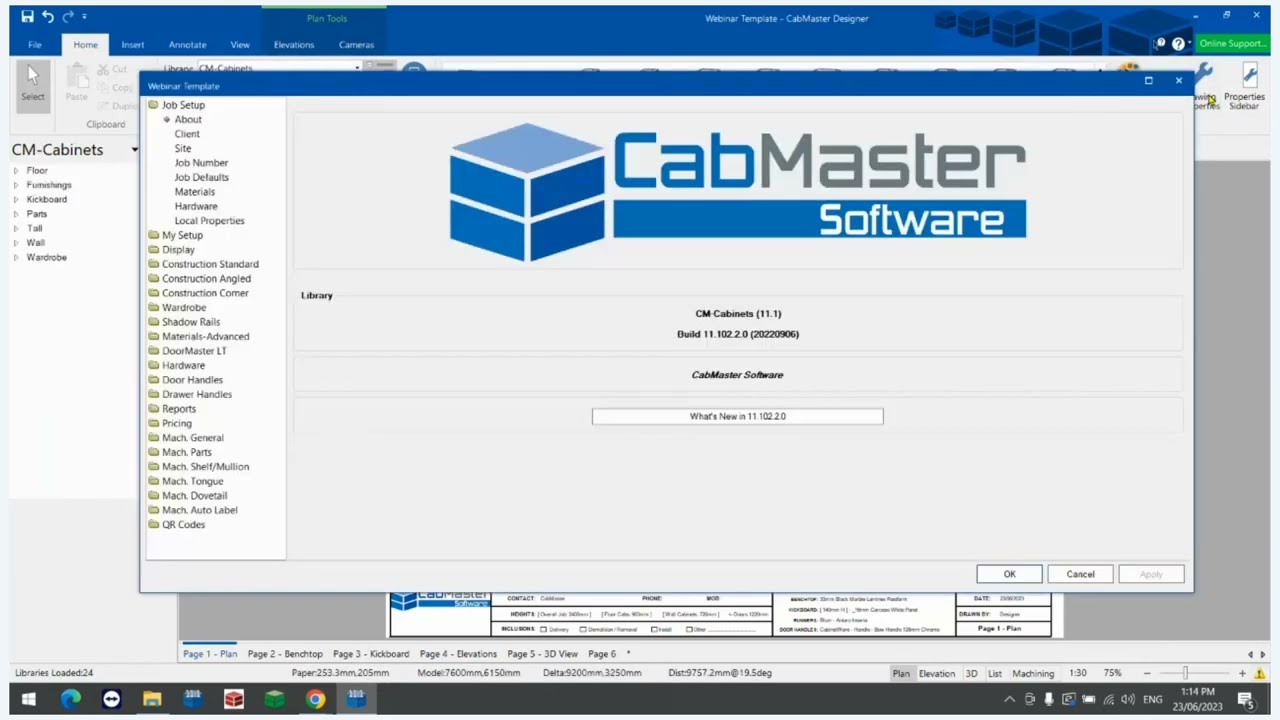Click What's New in 11.102.2.0 button

(x=737, y=416)
